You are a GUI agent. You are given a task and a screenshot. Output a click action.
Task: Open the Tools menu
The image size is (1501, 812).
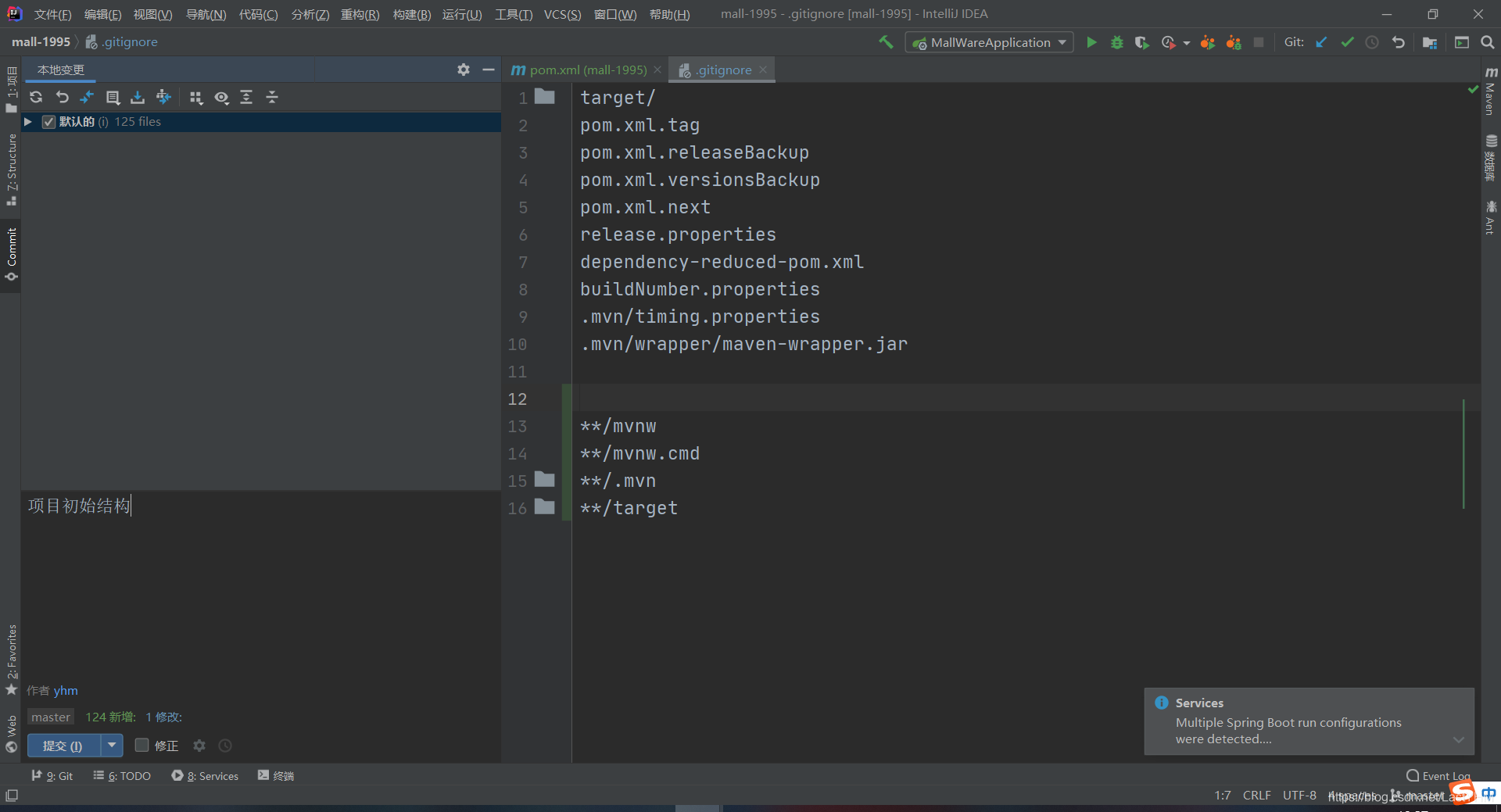(x=513, y=14)
